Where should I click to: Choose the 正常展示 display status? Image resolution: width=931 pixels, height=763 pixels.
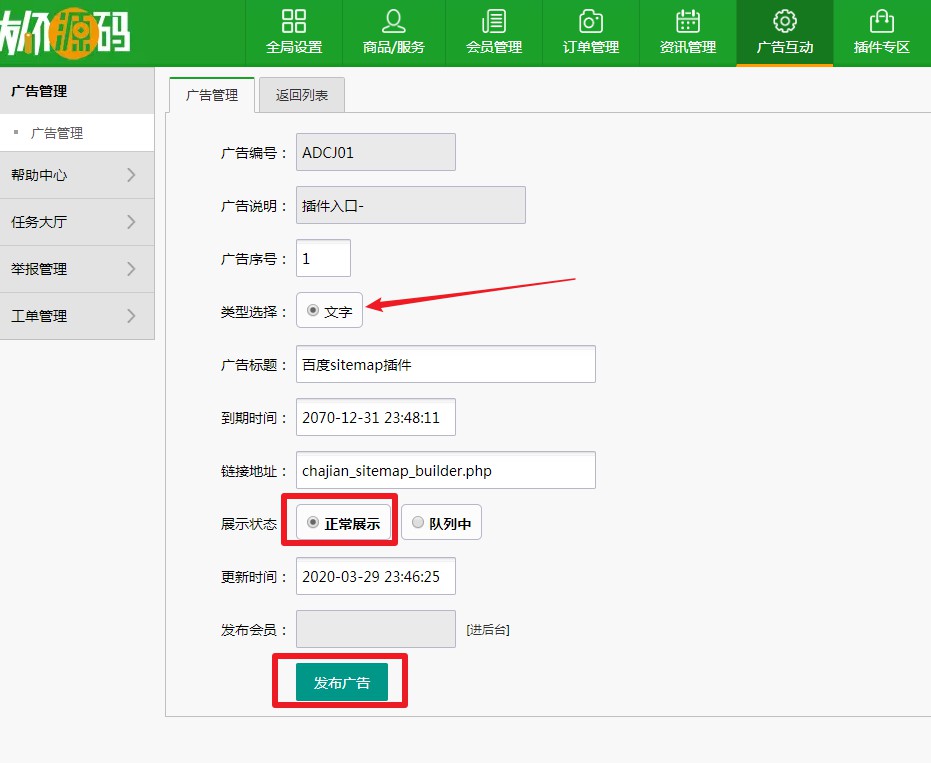click(x=313, y=523)
